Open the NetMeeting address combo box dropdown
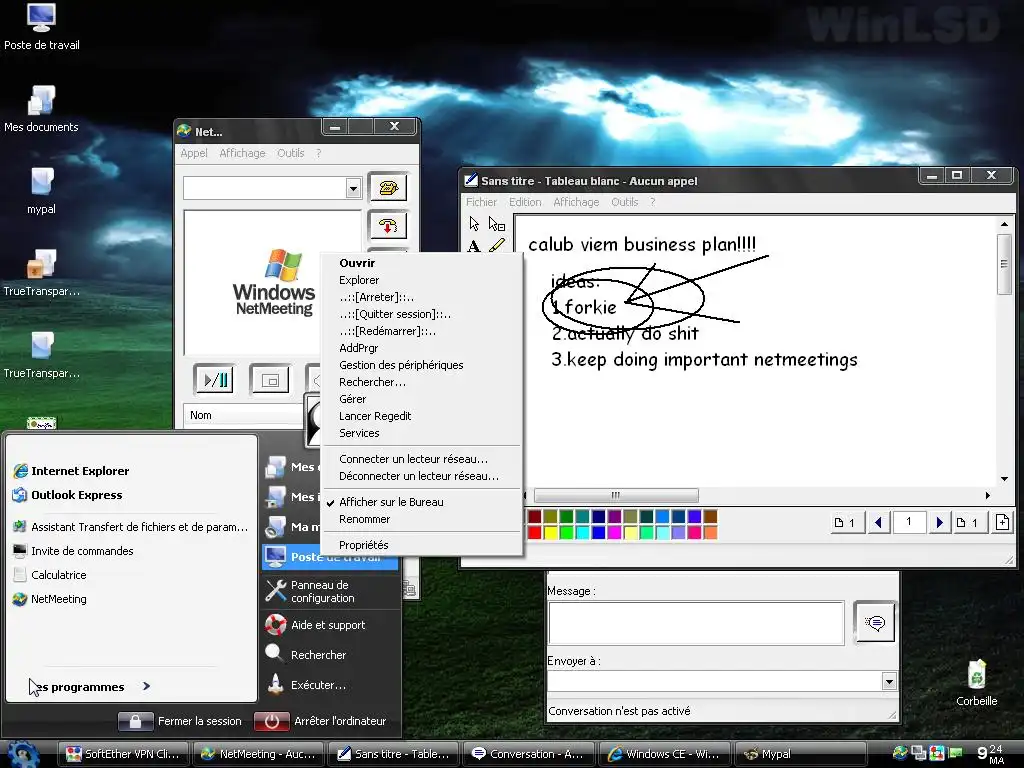The image size is (1024, 768). [353, 189]
